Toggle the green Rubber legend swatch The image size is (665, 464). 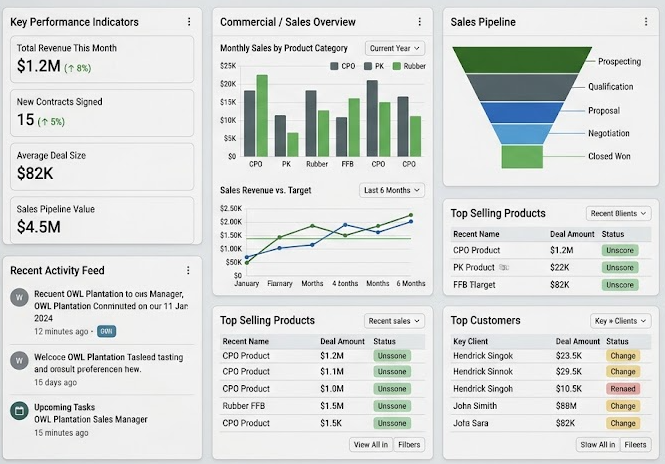(397, 66)
